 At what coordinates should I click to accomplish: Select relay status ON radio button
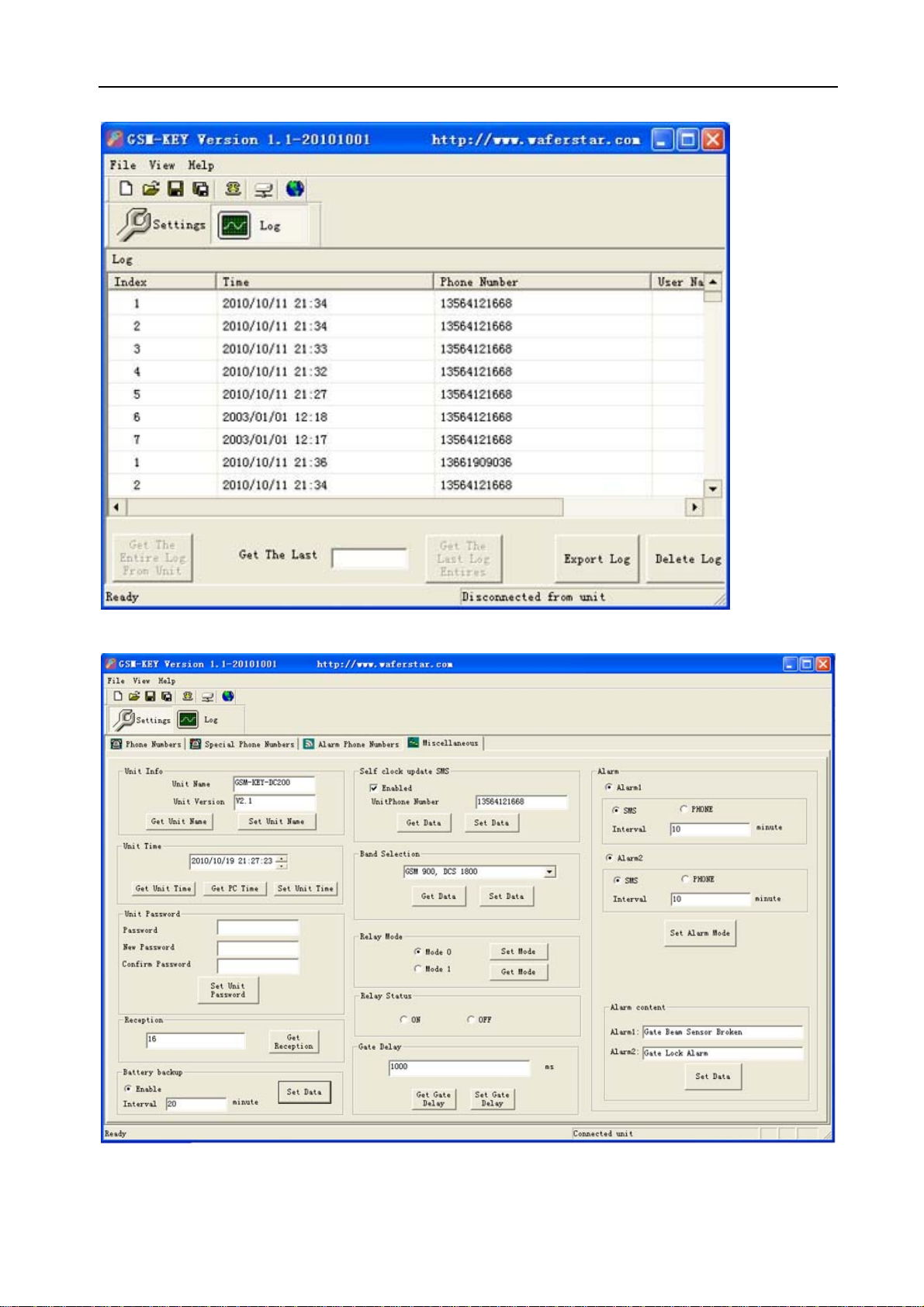click(x=403, y=1019)
